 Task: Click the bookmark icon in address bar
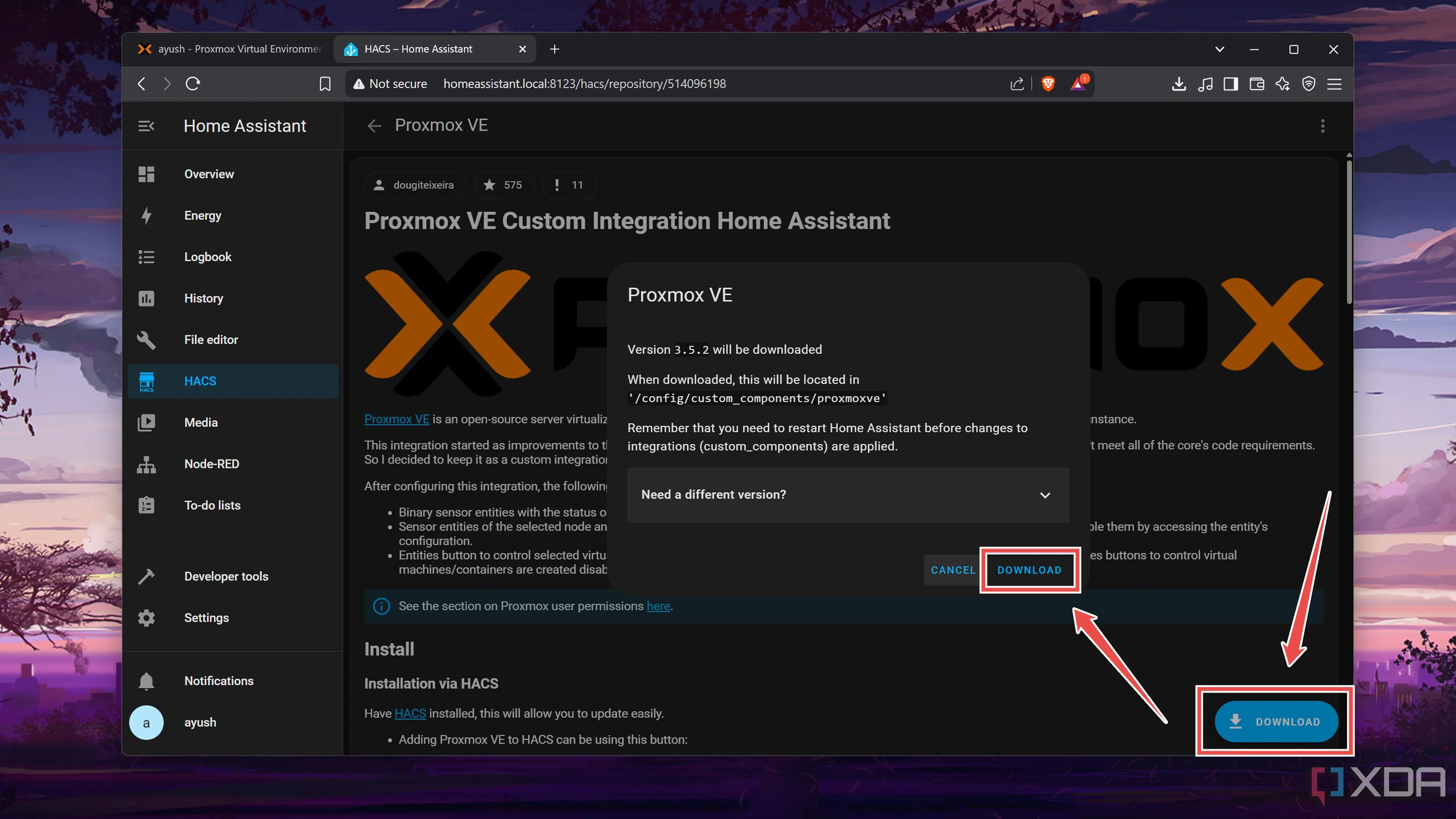[x=325, y=84]
